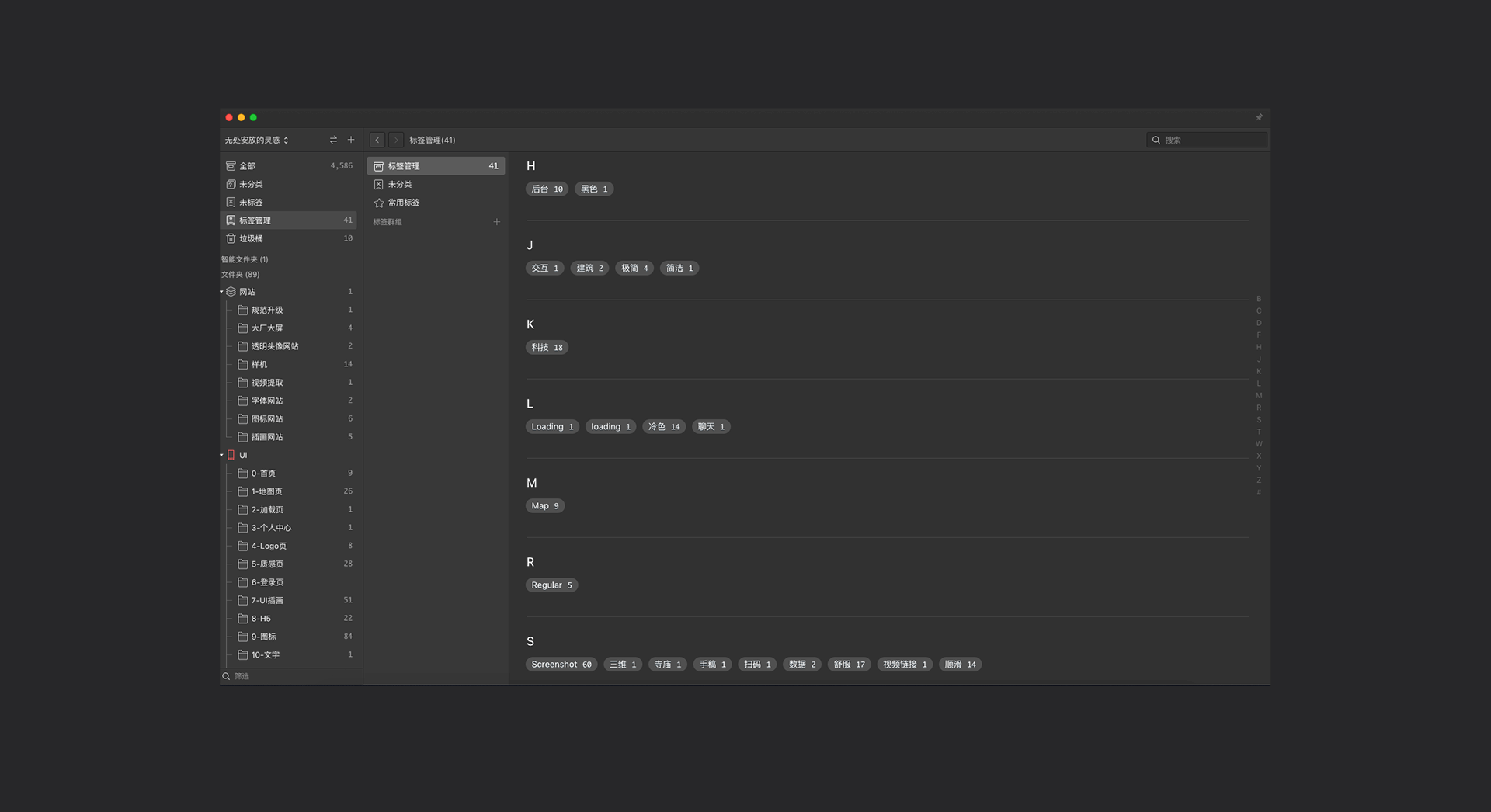Open the 3-个人中心 folder
The width and height of the screenshot is (1491, 812).
(288, 528)
